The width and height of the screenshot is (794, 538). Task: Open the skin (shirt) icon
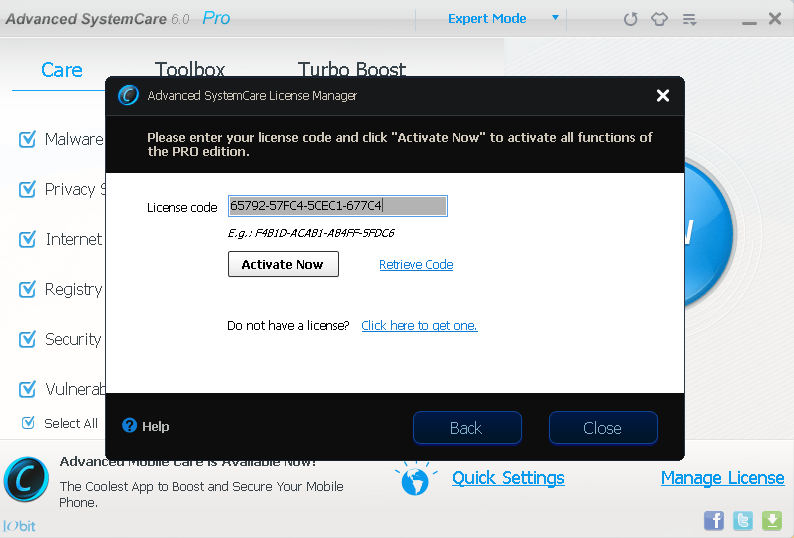click(659, 19)
